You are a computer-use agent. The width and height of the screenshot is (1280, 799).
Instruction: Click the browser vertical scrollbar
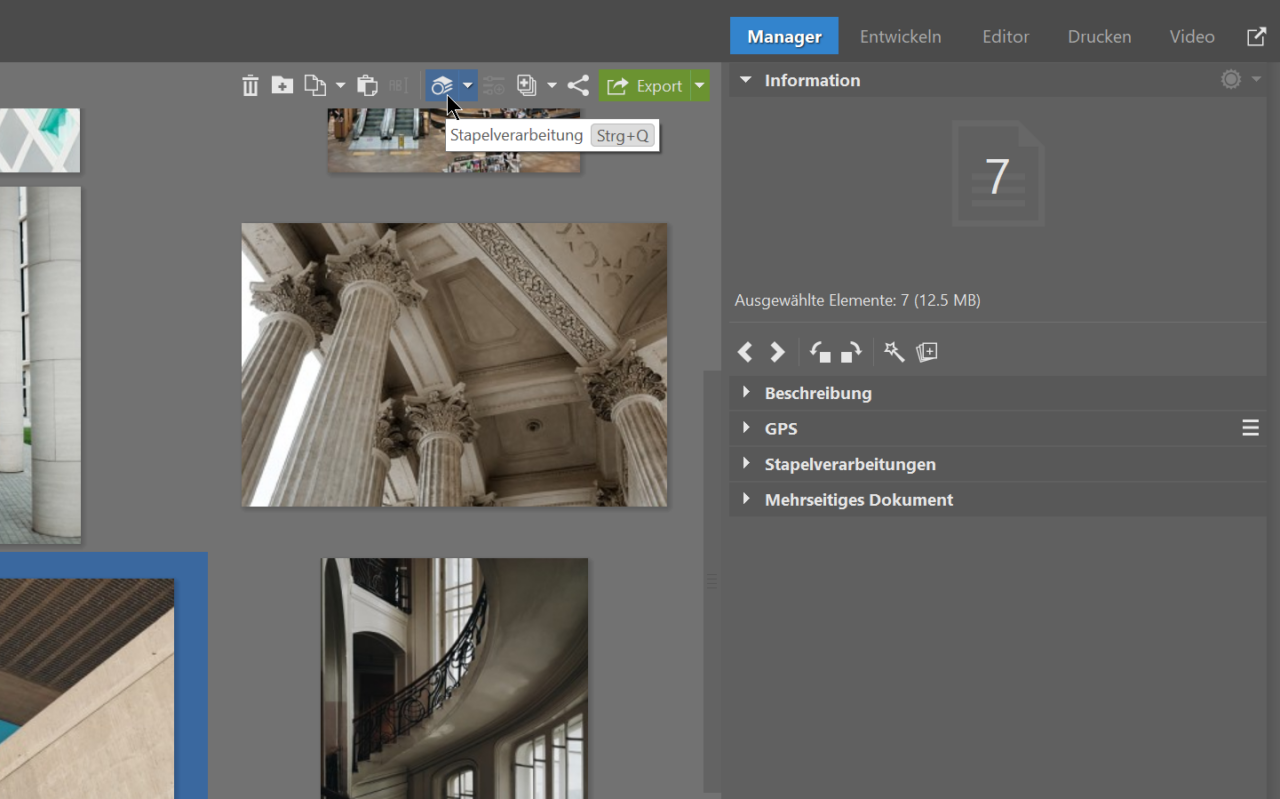pyautogui.click(x=712, y=580)
